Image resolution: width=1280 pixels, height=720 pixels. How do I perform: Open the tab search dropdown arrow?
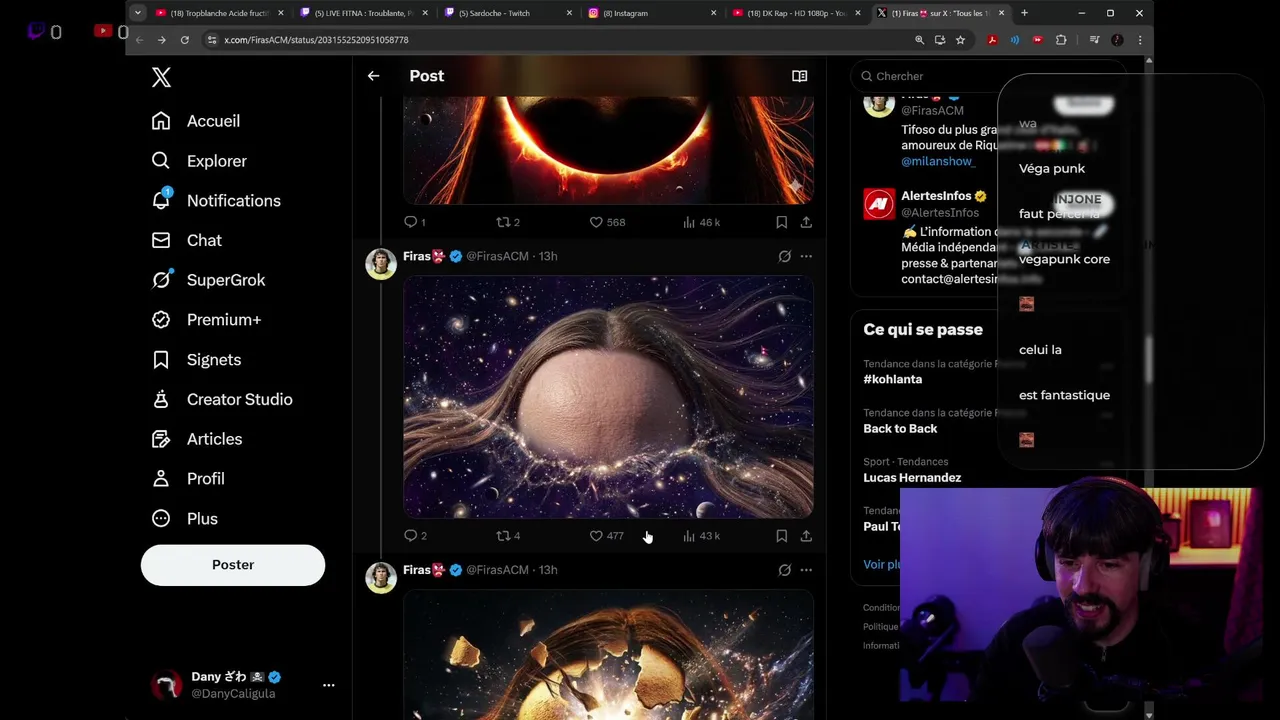[138, 13]
